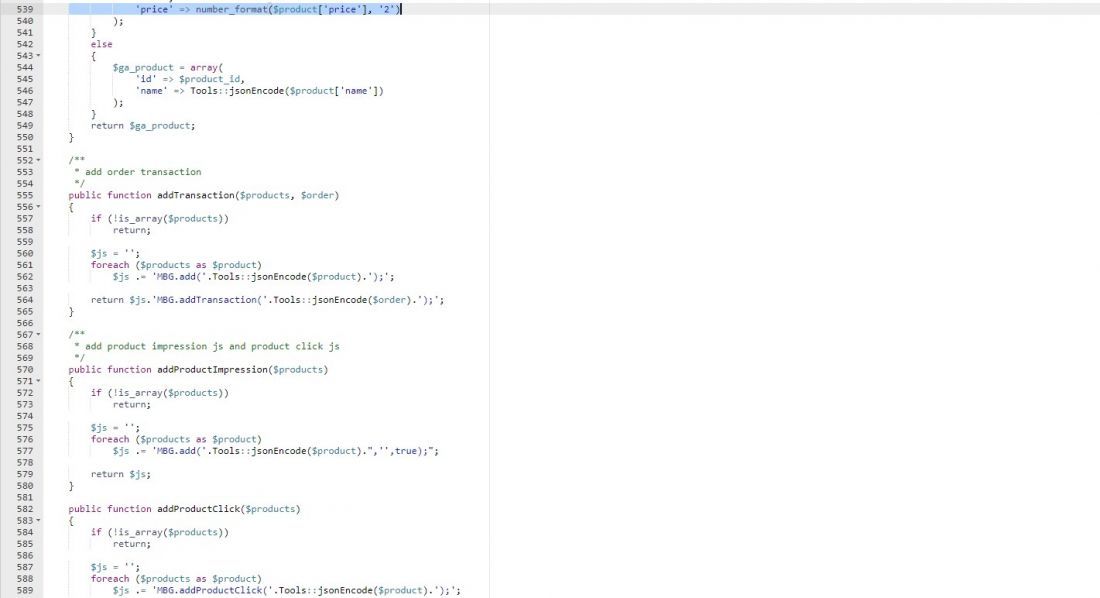
Task: Click the return $js; statement
Action: (120, 474)
